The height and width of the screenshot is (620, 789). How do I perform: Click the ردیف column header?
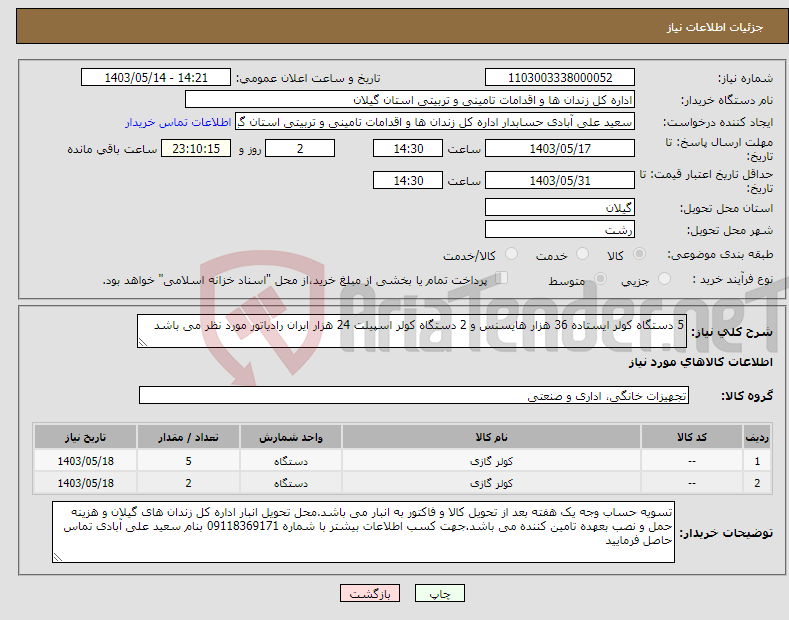(x=757, y=437)
